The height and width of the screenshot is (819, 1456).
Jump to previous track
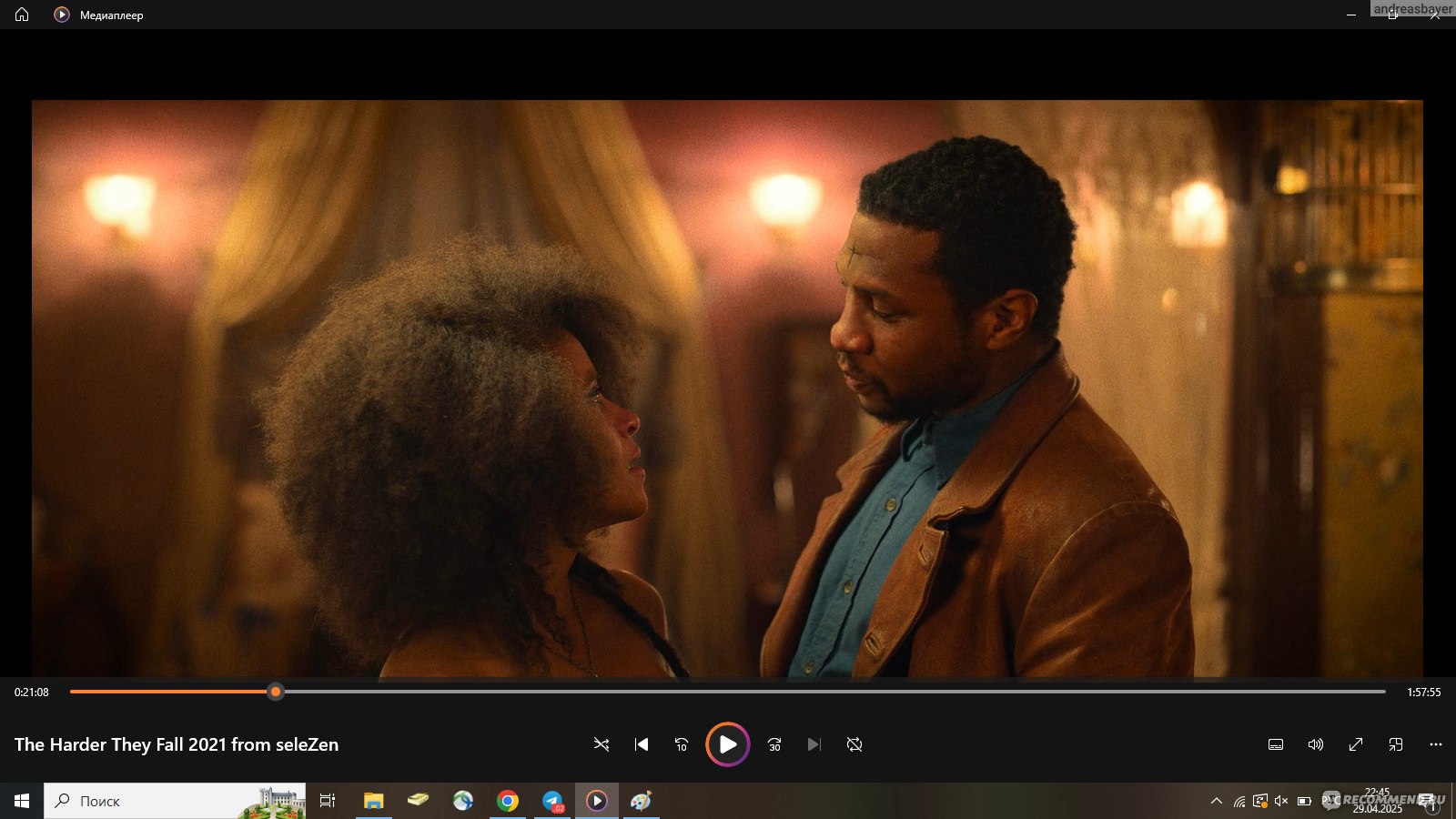642,744
